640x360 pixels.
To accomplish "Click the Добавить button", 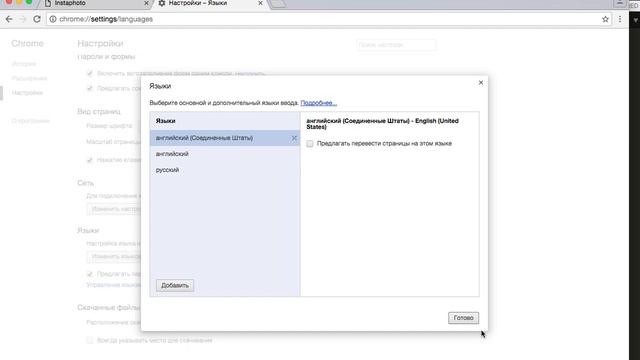I will pyautogui.click(x=175, y=285).
